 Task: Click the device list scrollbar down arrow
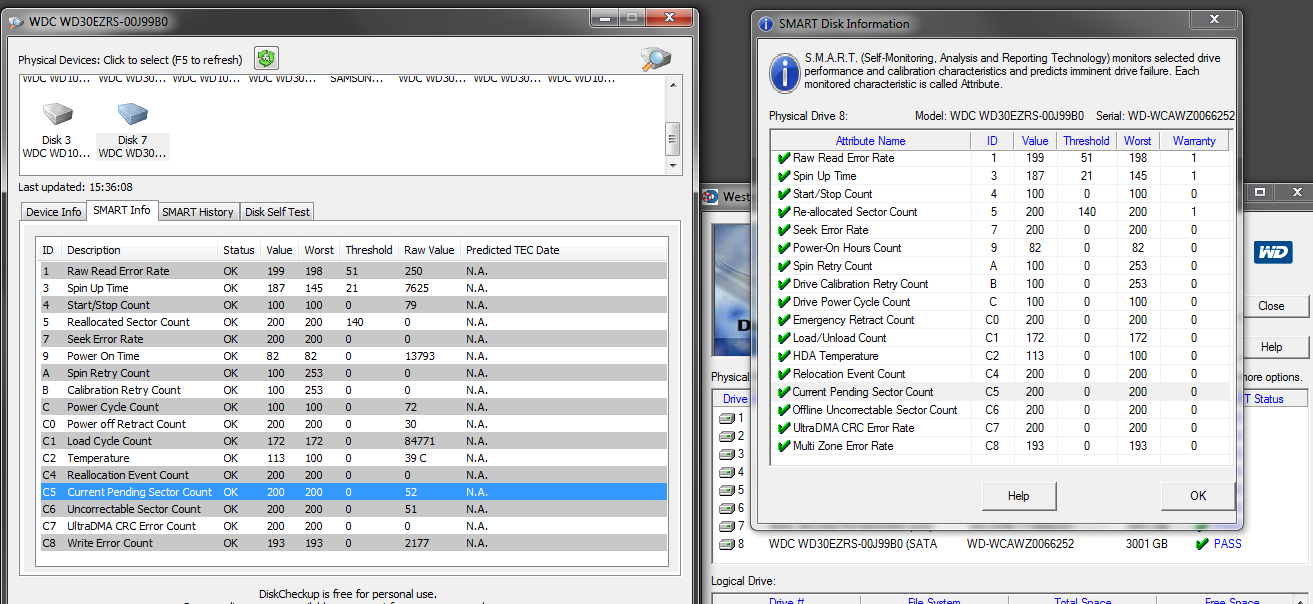click(x=673, y=165)
